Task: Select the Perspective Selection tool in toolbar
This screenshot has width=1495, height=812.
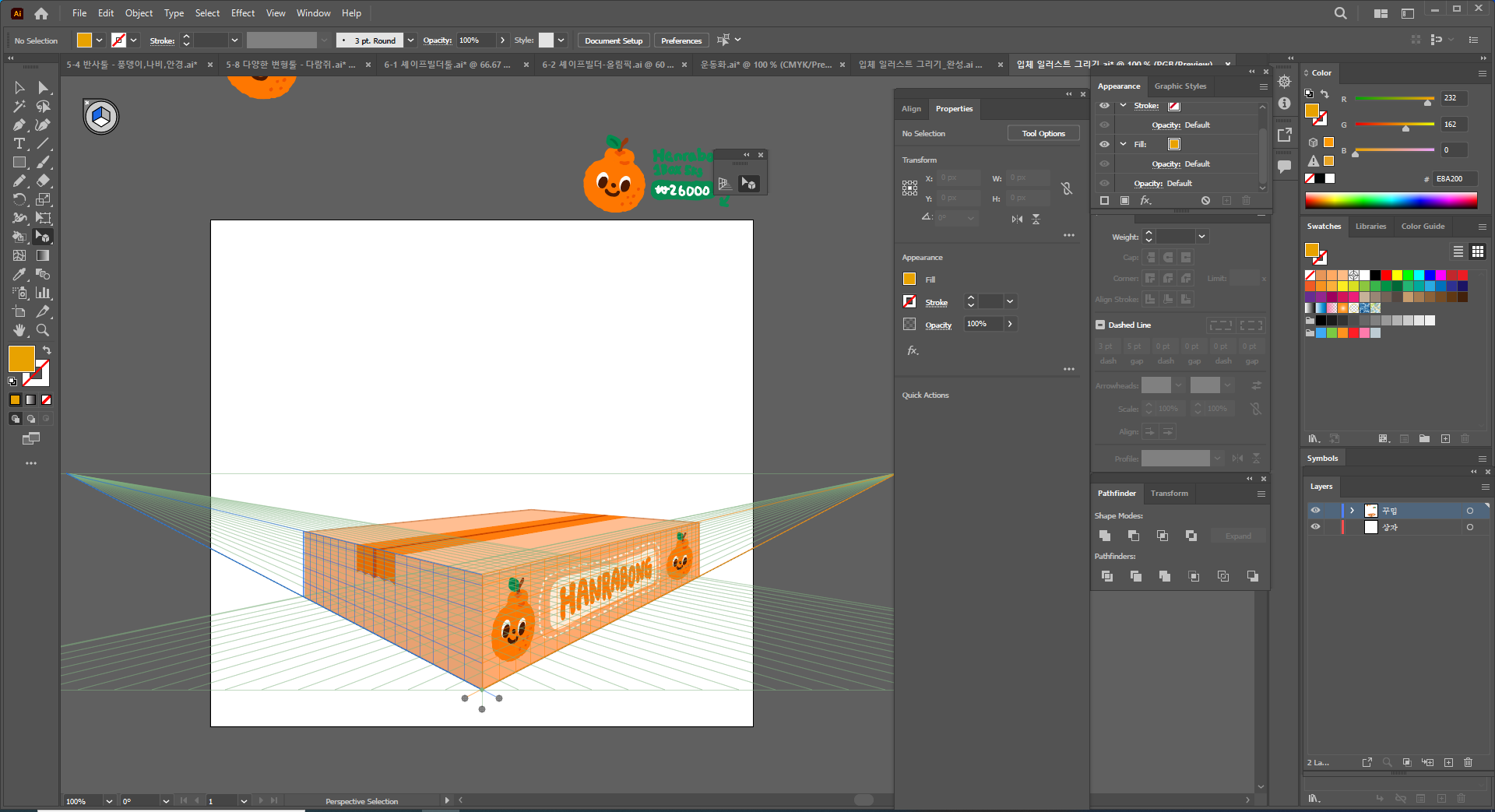Action: (44, 237)
